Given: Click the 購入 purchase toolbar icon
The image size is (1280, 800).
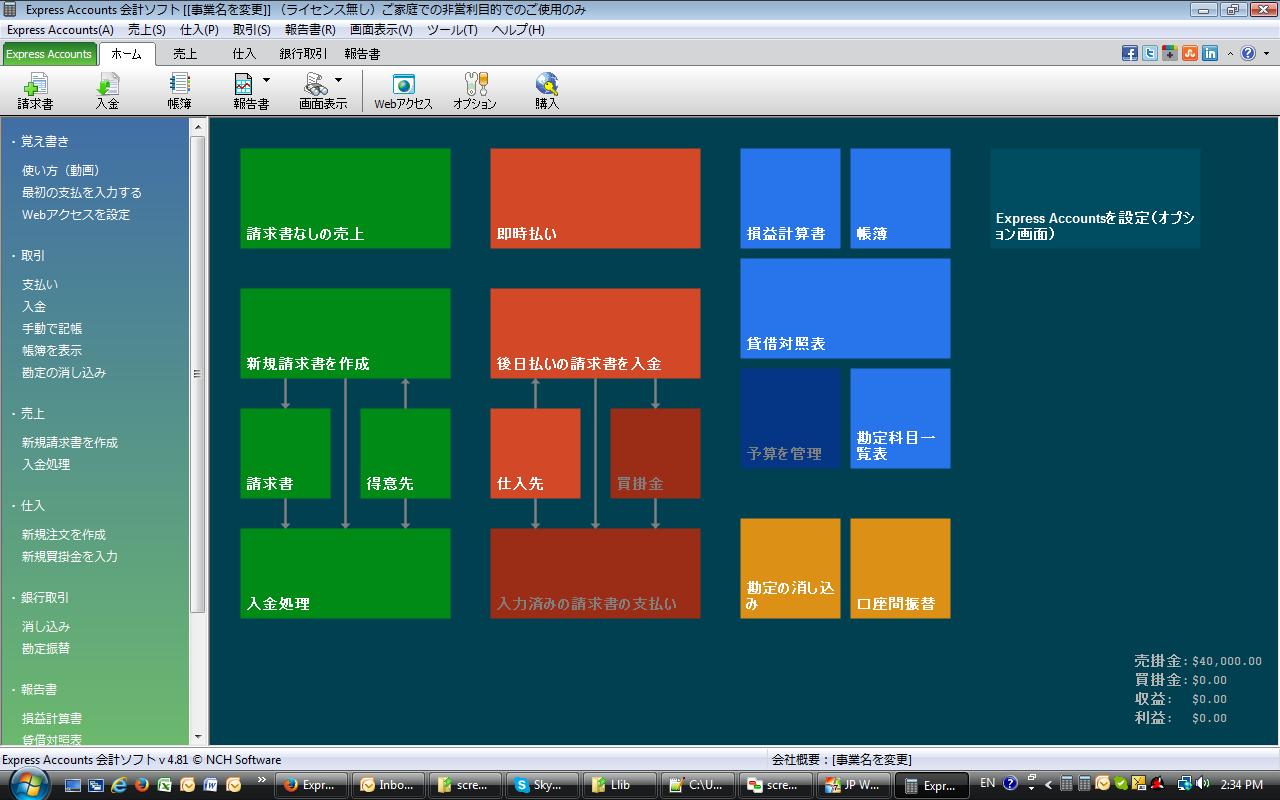Looking at the screenshot, I should 547,91.
